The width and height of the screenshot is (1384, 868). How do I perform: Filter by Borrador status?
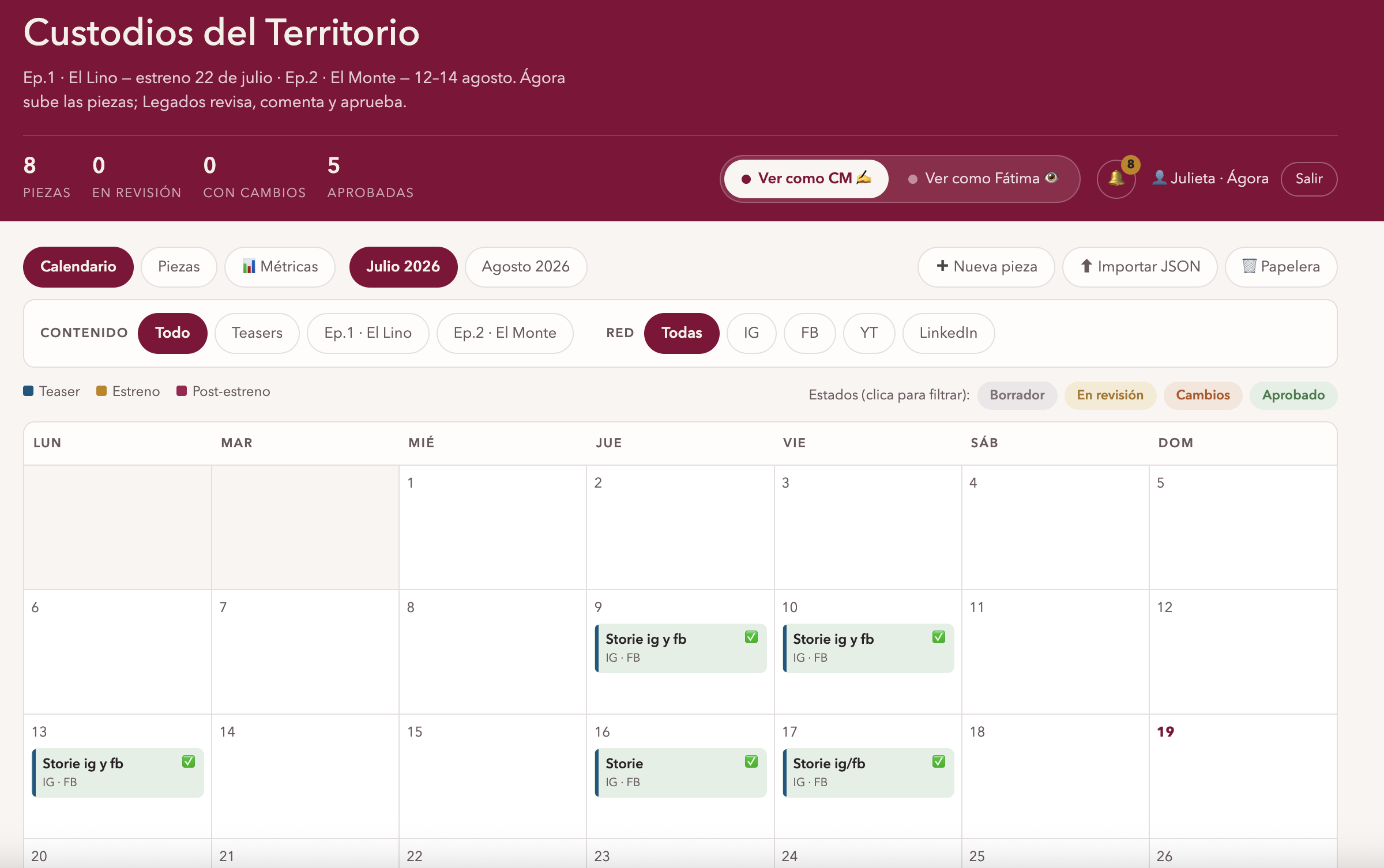coord(1017,395)
